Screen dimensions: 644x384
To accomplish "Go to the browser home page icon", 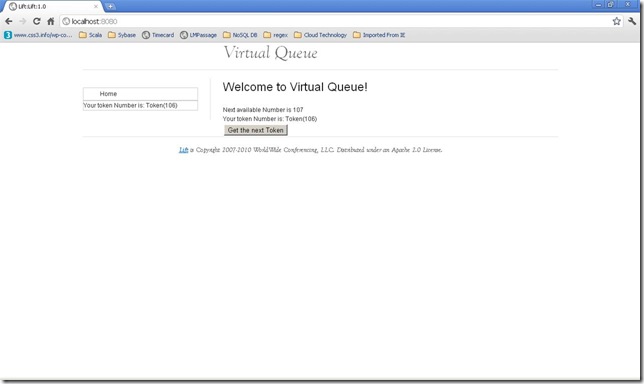I will 51,21.
